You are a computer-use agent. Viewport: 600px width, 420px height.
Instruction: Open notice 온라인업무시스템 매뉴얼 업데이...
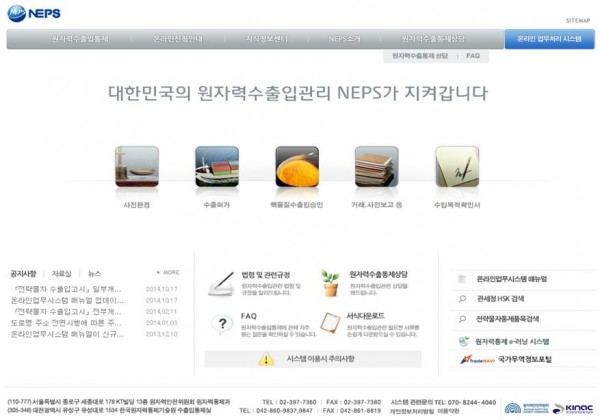pos(67,300)
